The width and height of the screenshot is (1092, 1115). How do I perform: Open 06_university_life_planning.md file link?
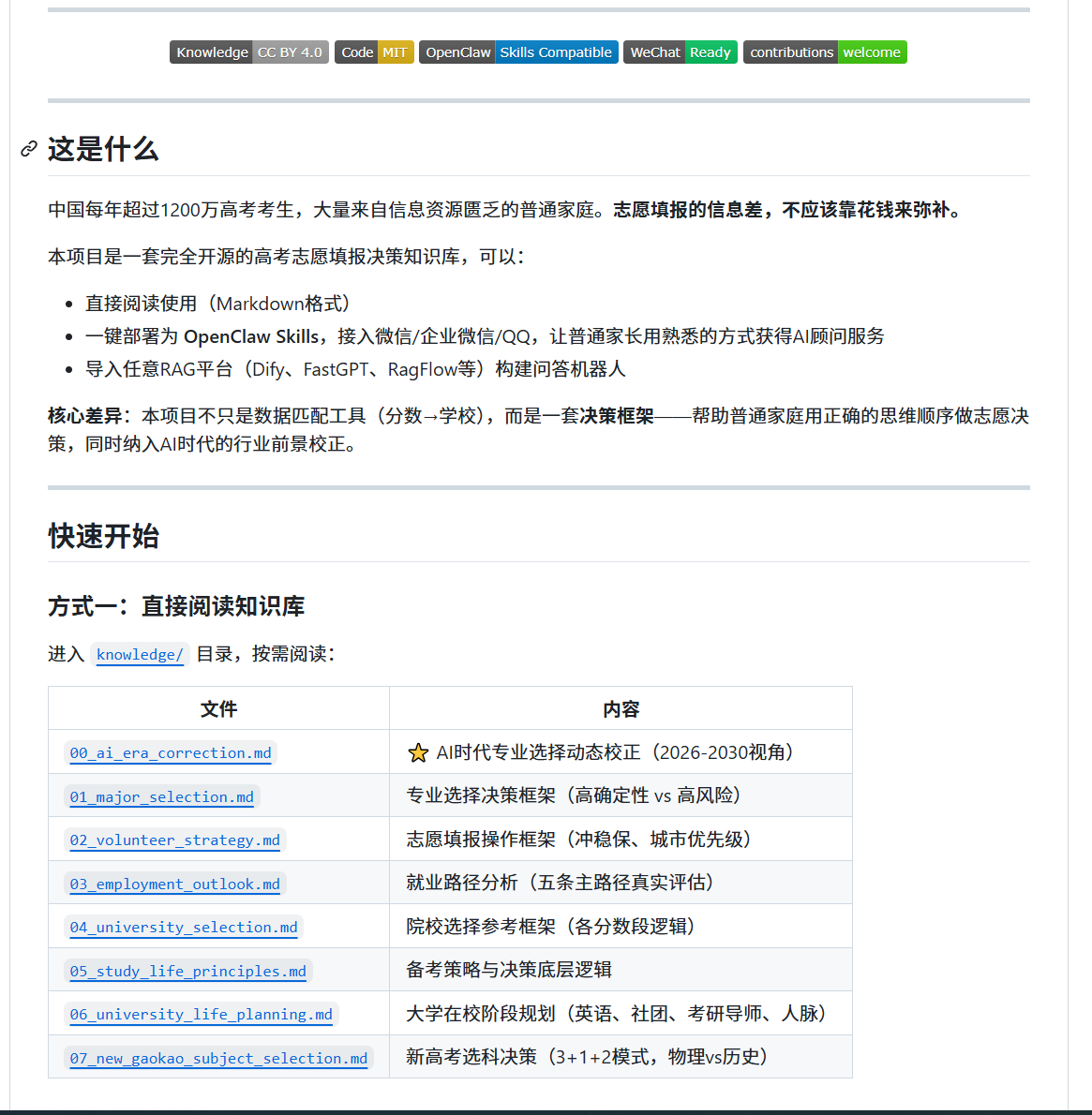click(201, 1015)
